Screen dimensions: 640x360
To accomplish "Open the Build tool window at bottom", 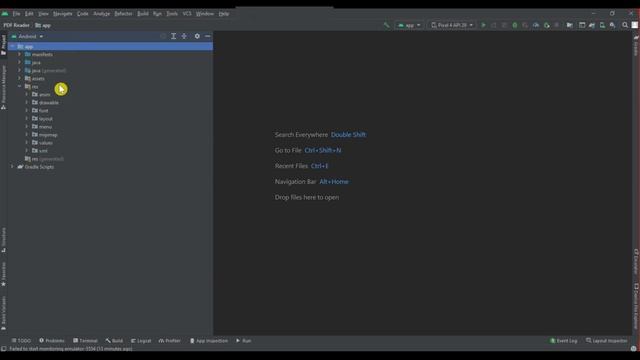I will click(114, 341).
